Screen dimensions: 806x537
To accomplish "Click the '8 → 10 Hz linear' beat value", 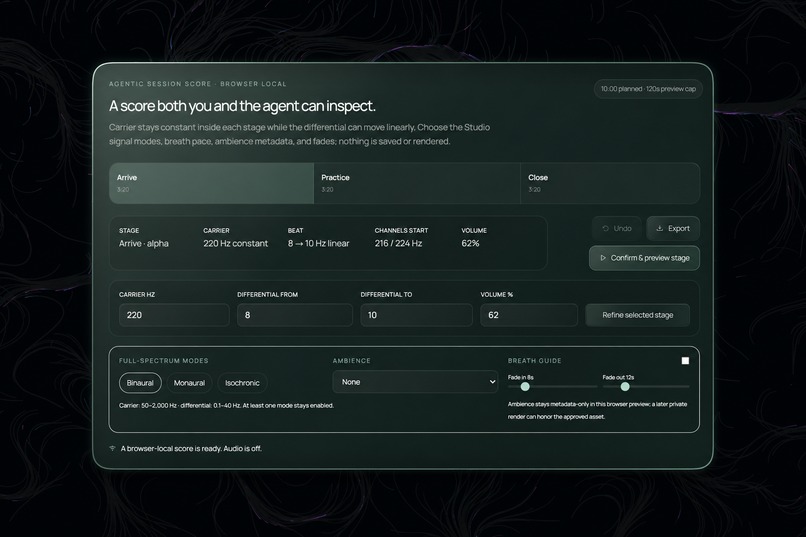I will coord(318,244).
